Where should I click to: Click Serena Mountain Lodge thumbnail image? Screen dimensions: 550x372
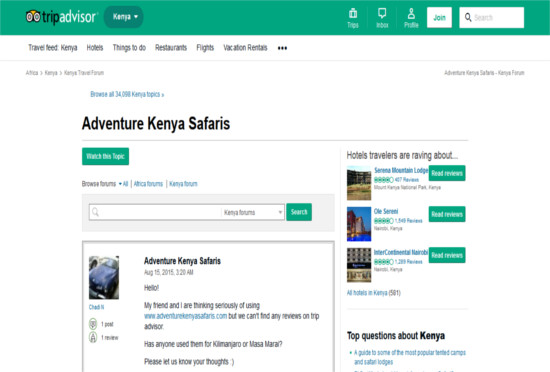tap(359, 183)
